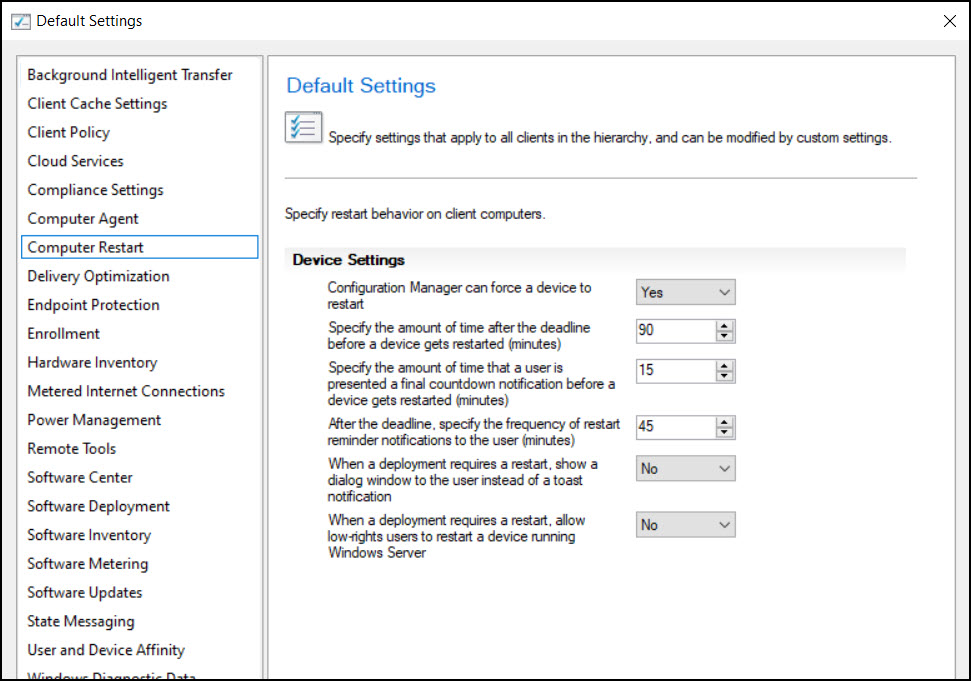Select Client Policy in the sidebar
Image resolution: width=971 pixels, height=681 pixels.
68,132
